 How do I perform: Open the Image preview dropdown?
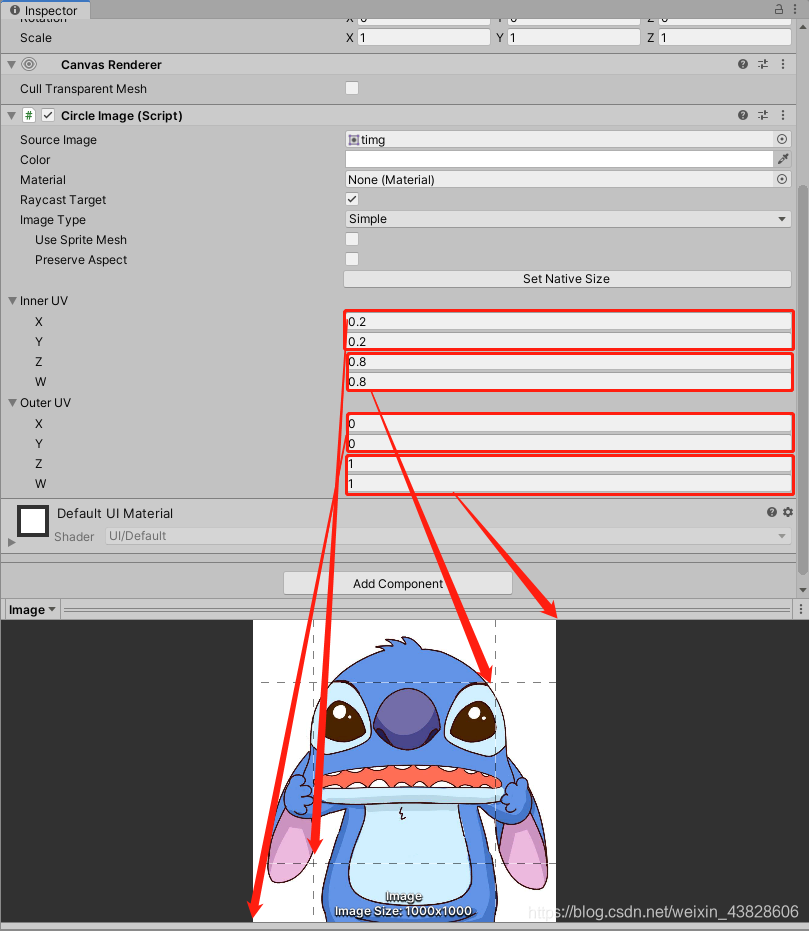tap(32, 610)
